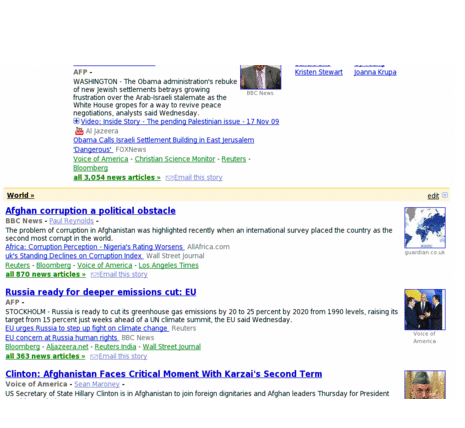Click the Joanna Krupa link
This screenshot has height=428, width=465.
tap(375, 72)
